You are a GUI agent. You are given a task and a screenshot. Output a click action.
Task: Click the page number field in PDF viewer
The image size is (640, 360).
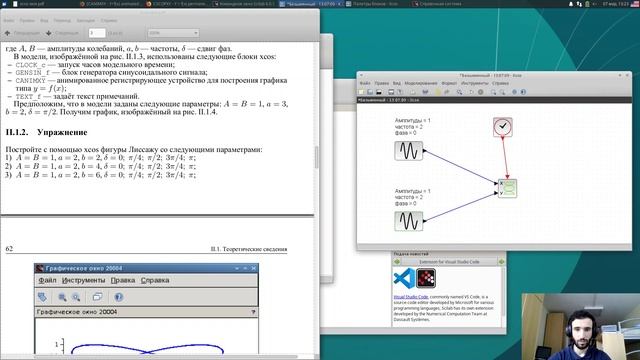click(x=97, y=33)
